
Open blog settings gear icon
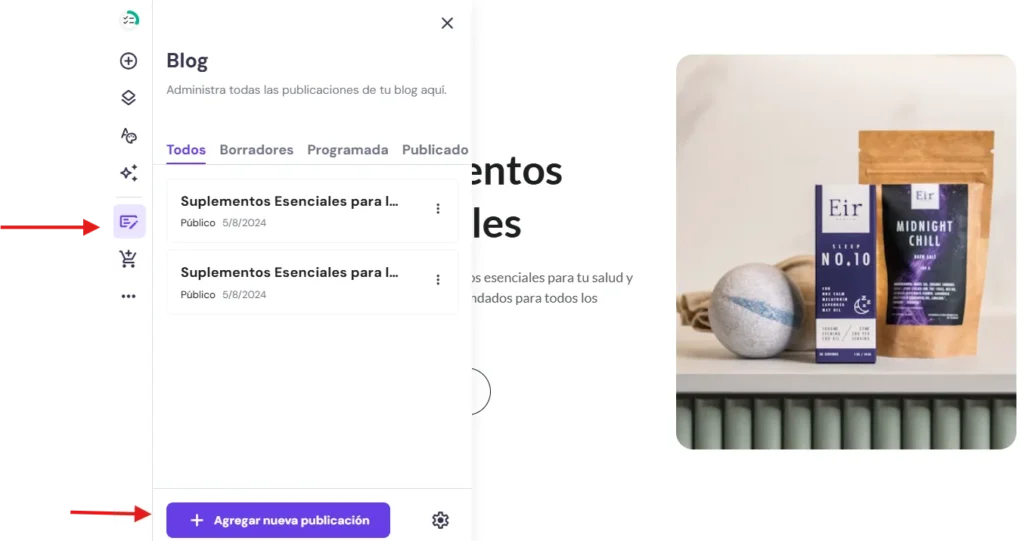point(440,520)
